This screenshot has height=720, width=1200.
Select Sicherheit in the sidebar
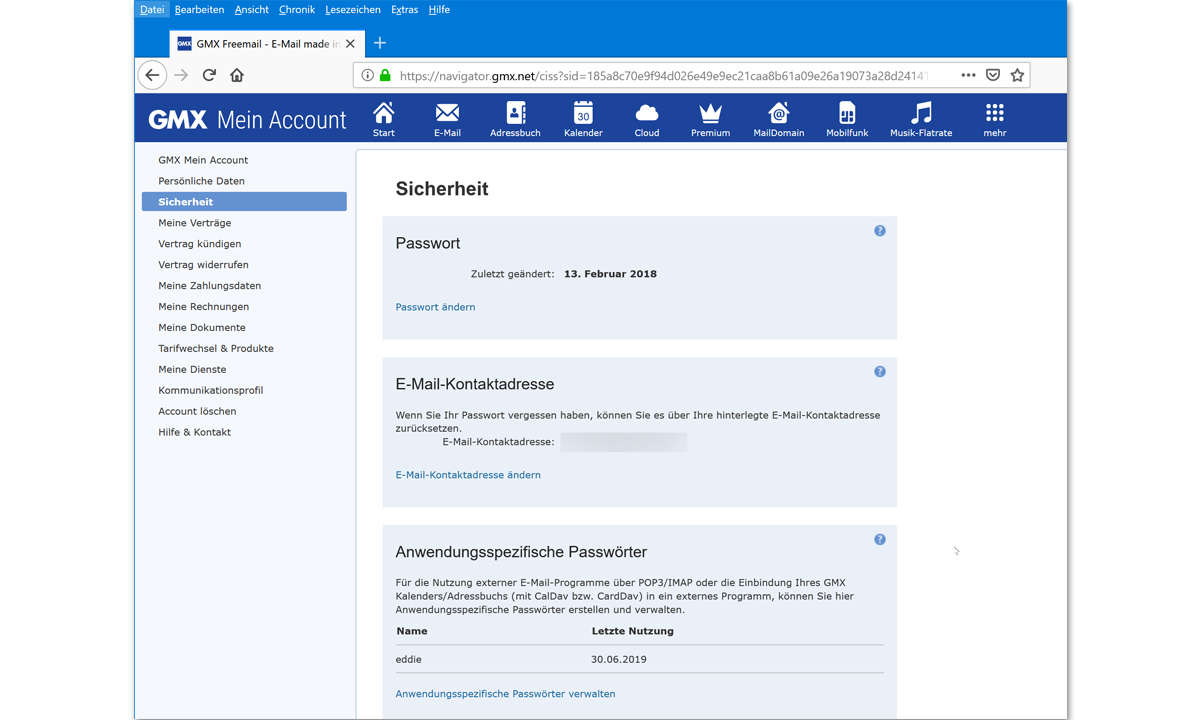click(244, 202)
